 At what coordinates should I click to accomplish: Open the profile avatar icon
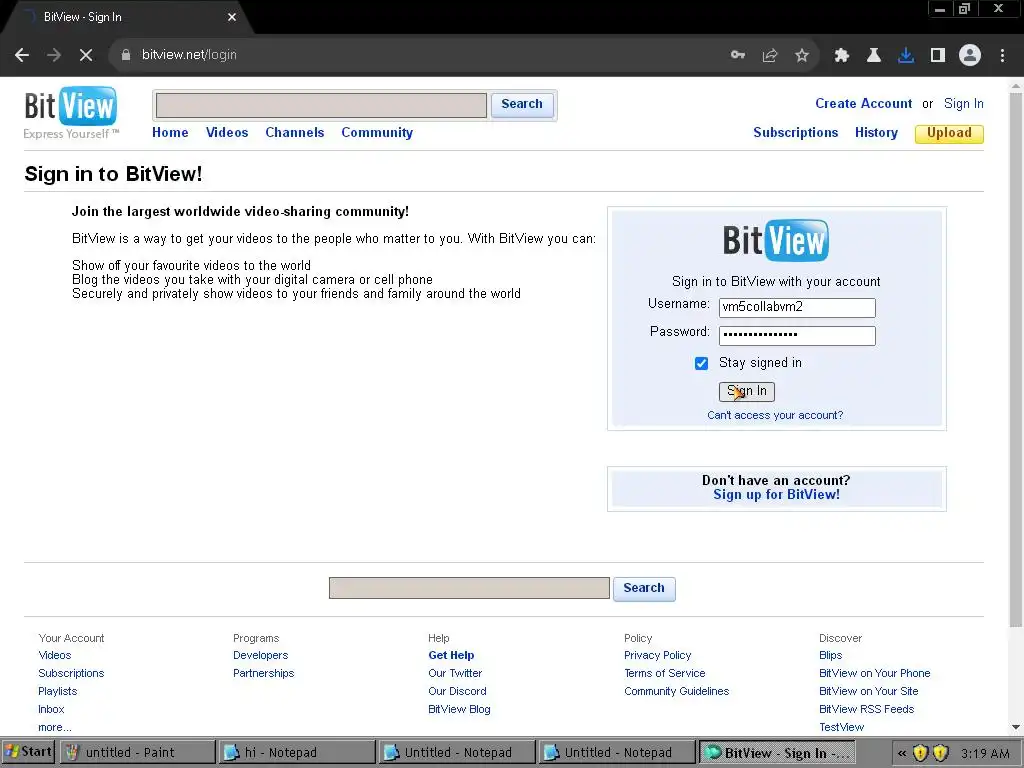970,56
